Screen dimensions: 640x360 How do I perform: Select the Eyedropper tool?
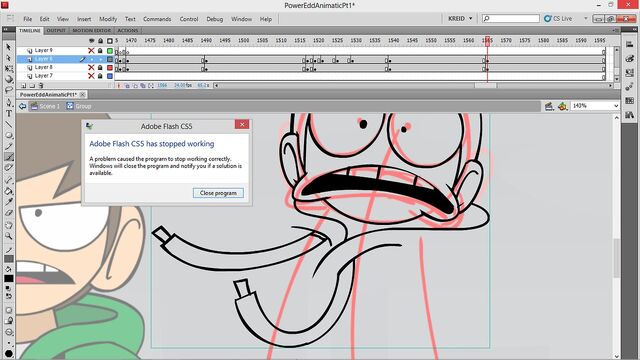point(8,202)
